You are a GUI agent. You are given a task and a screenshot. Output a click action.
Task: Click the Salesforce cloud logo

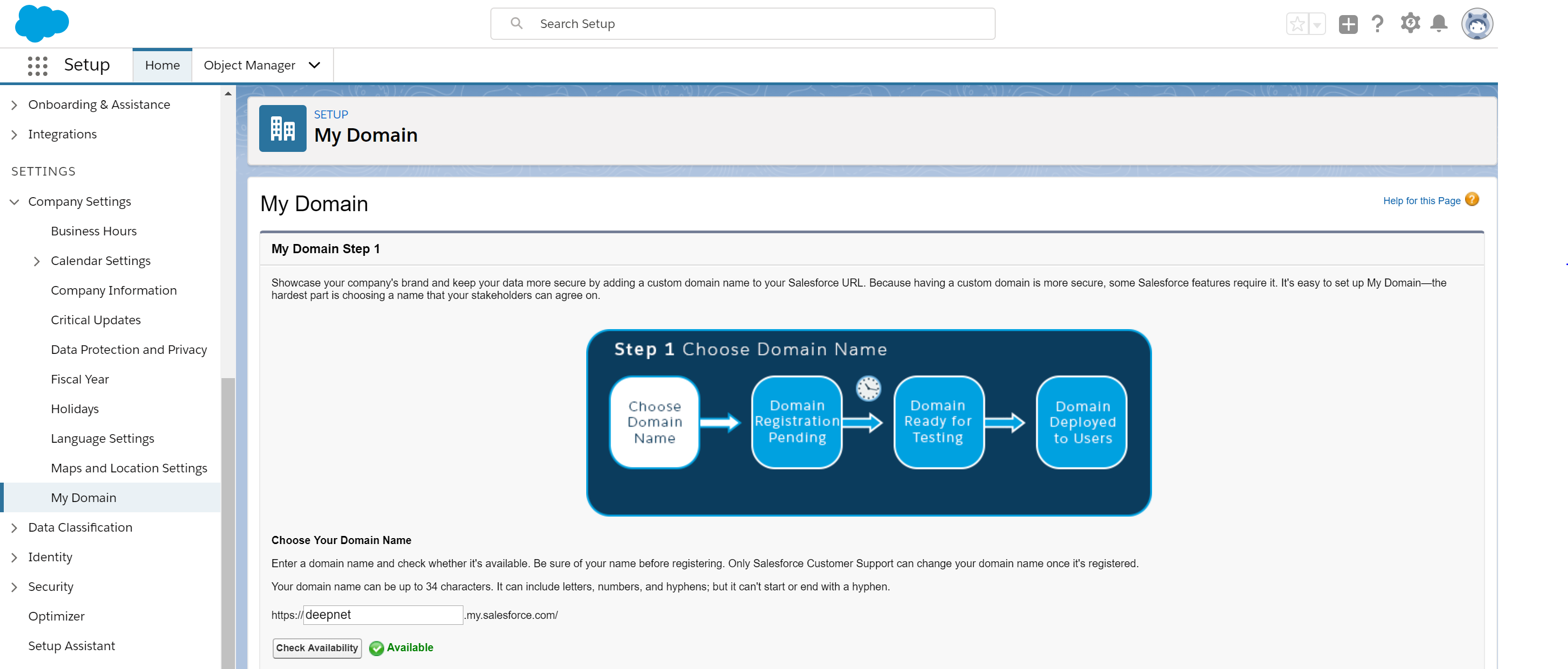point(41,23)
